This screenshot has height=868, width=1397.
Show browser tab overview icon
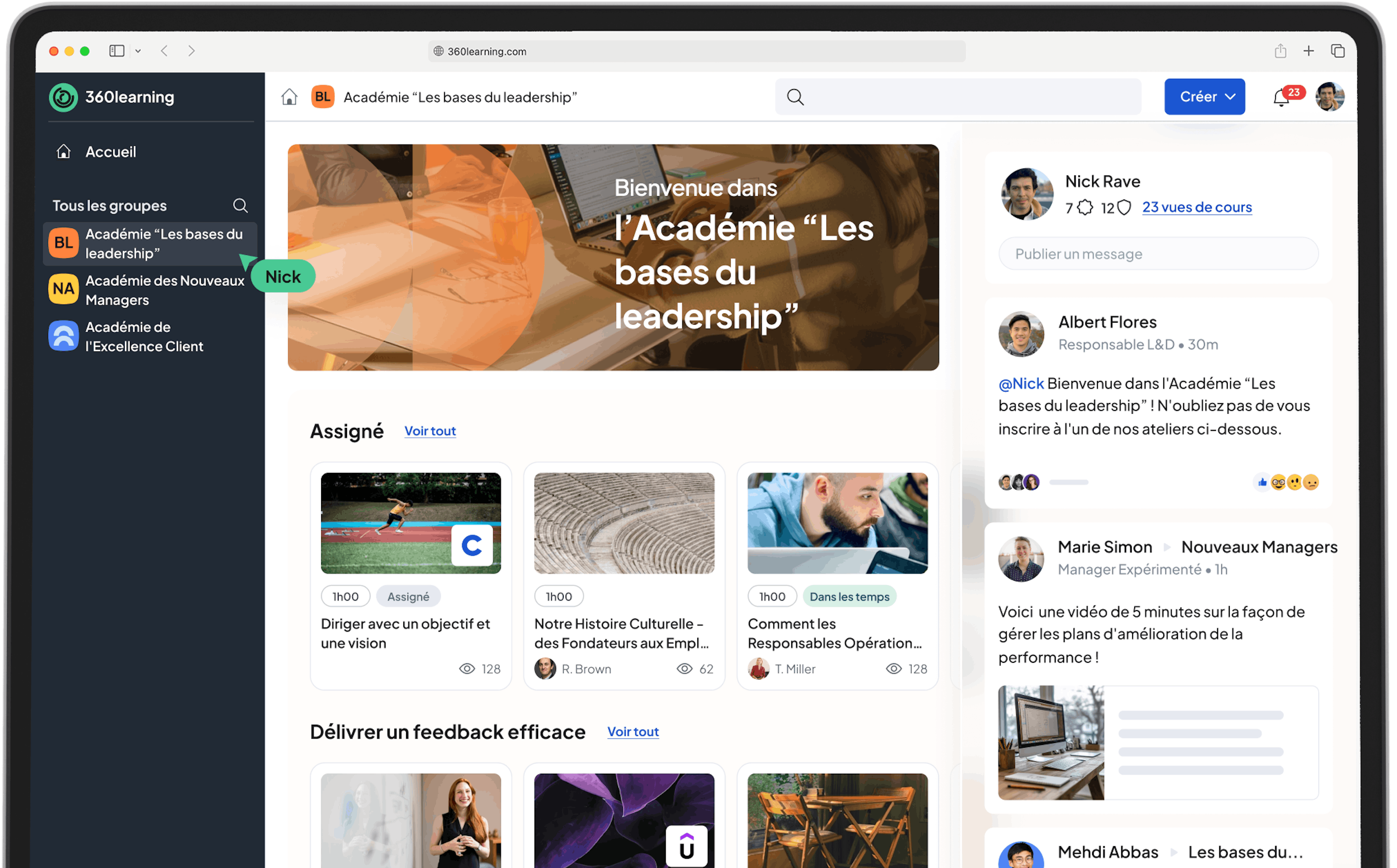(x=1338, y=51)
